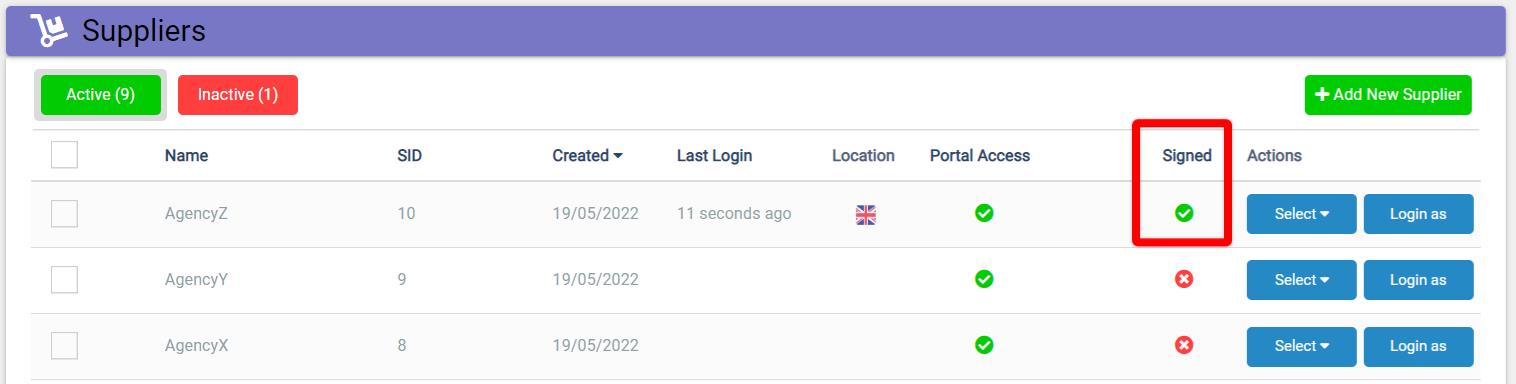Click AgencyZ's green Portal Access checkmark

click(x=984, y=213)
